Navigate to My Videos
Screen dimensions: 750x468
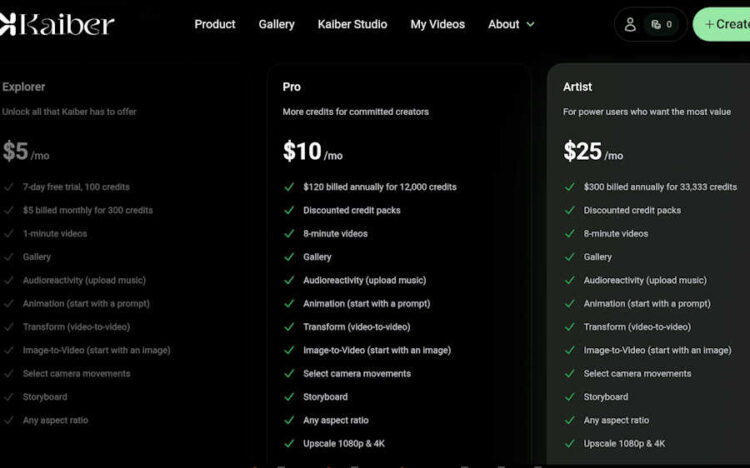[x=437, y=24]
